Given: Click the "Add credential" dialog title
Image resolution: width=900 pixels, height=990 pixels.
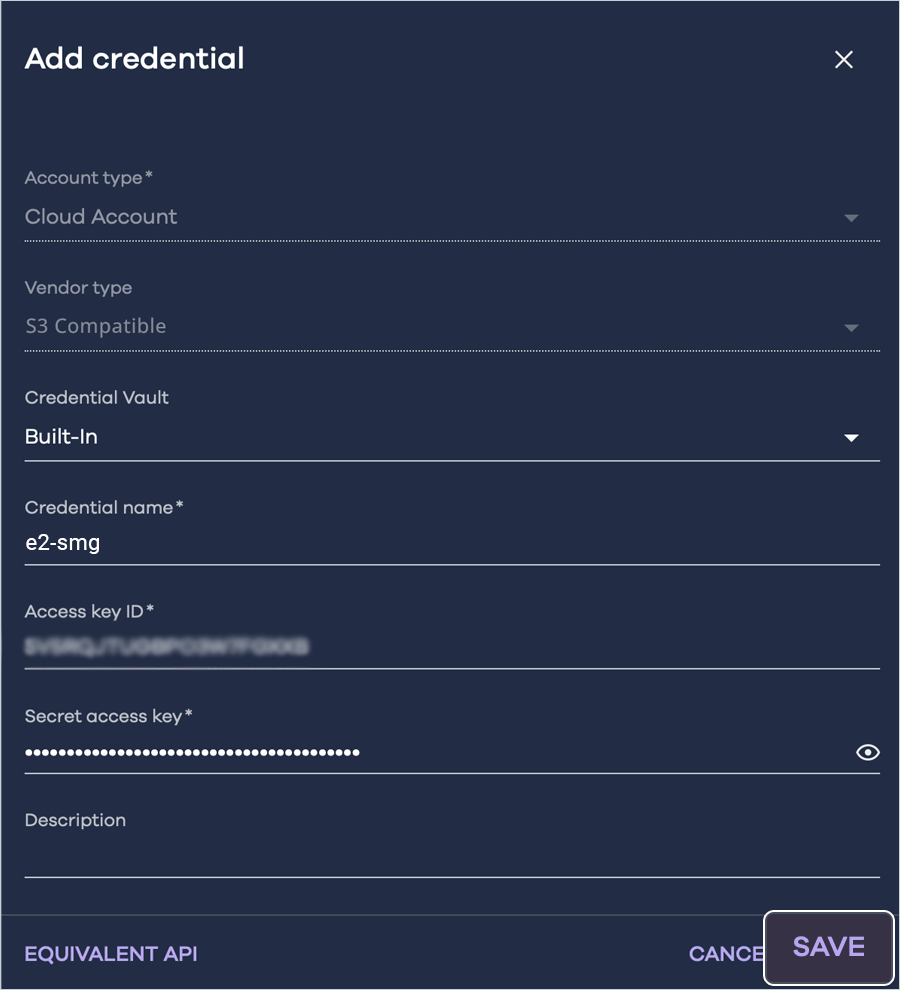Looking at the screenshot, I should tap(135, 58).
